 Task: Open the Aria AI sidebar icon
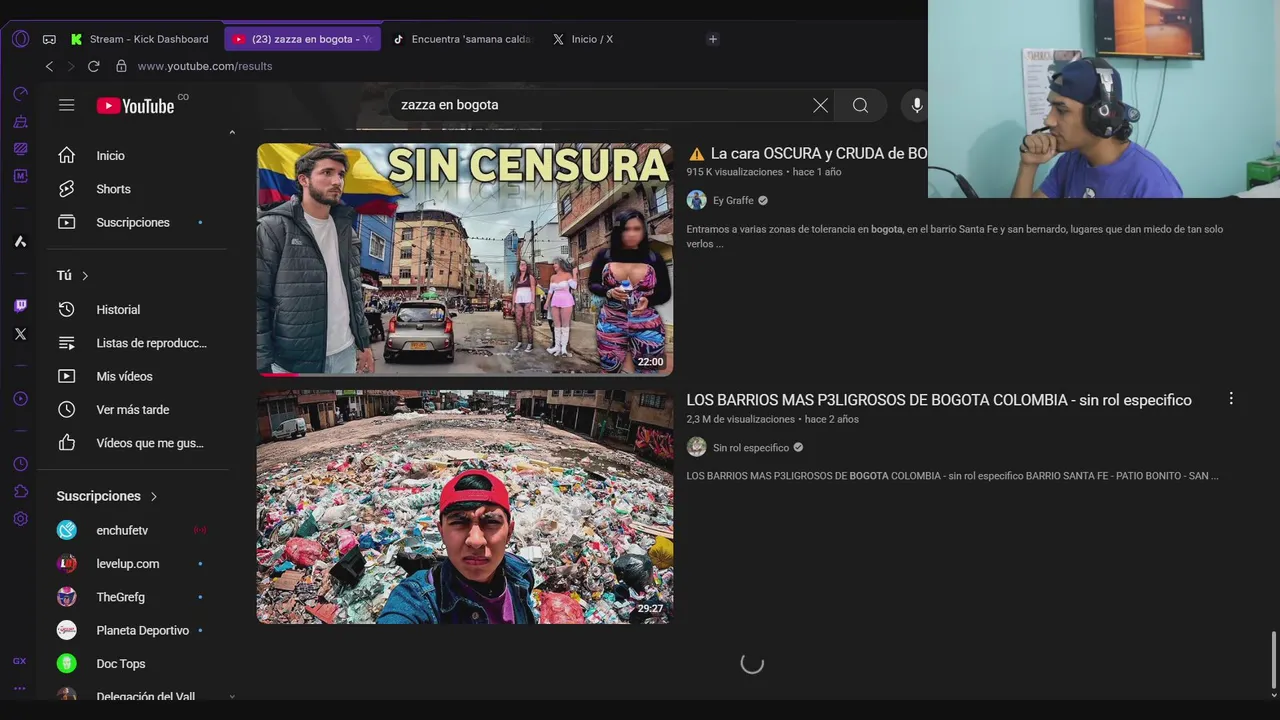click(x=20, y=241)
